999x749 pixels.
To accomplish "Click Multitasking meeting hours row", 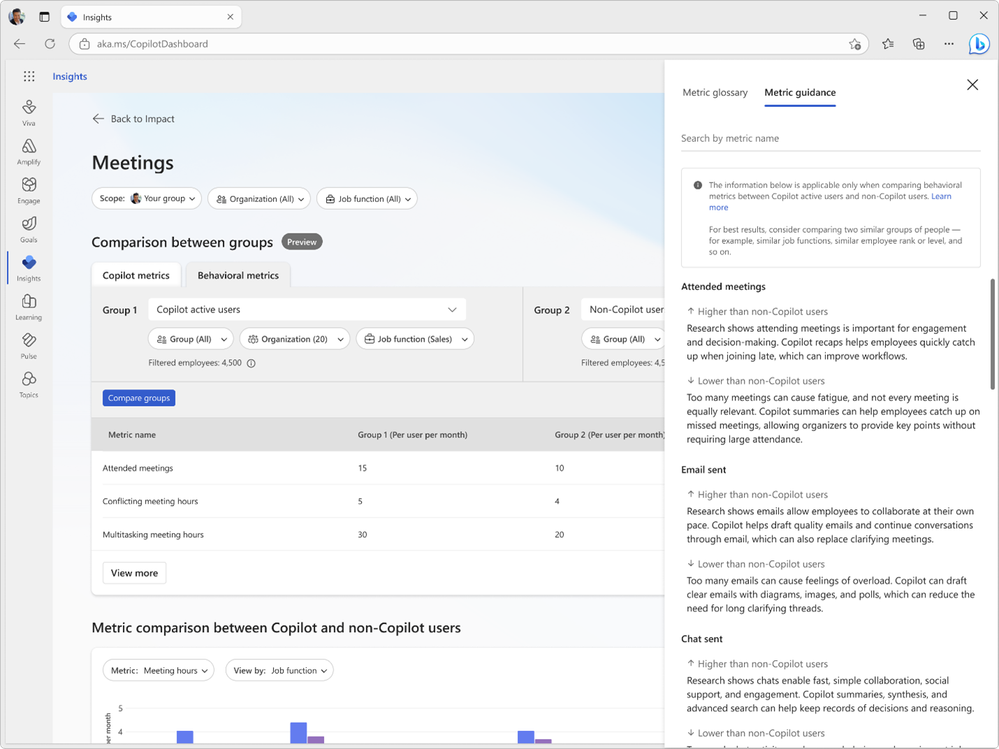I will coord(378,534).
